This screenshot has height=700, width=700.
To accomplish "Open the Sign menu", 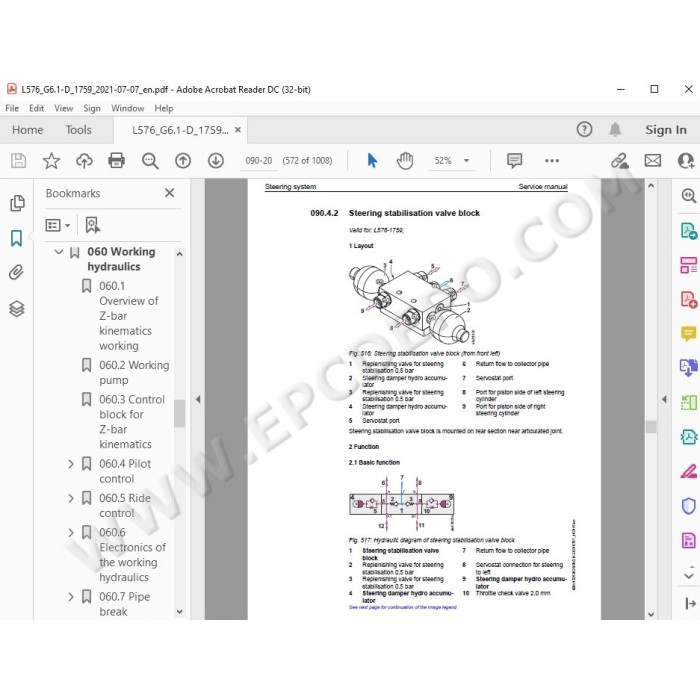I will pos(92,108).
